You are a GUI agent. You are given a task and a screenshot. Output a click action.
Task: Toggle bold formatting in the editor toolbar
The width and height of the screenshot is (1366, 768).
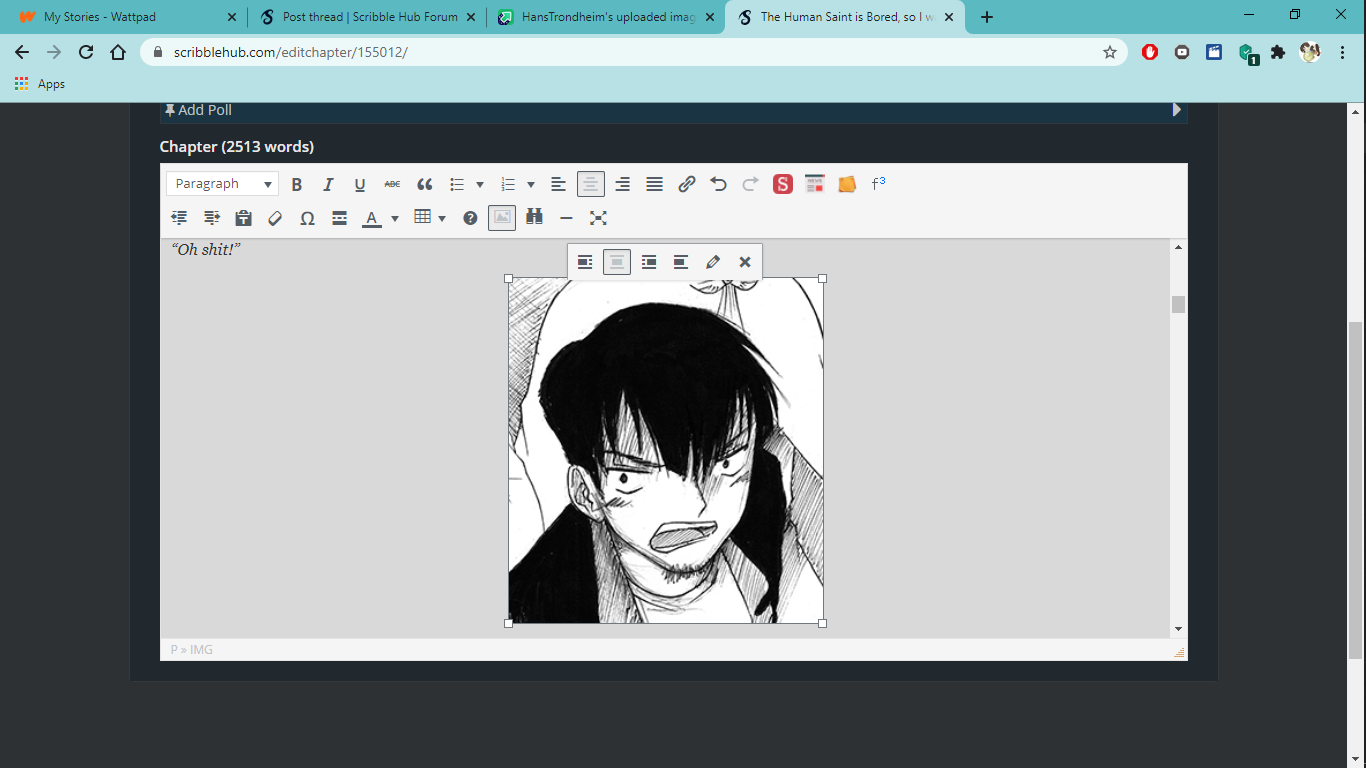(x=296, y=184)
